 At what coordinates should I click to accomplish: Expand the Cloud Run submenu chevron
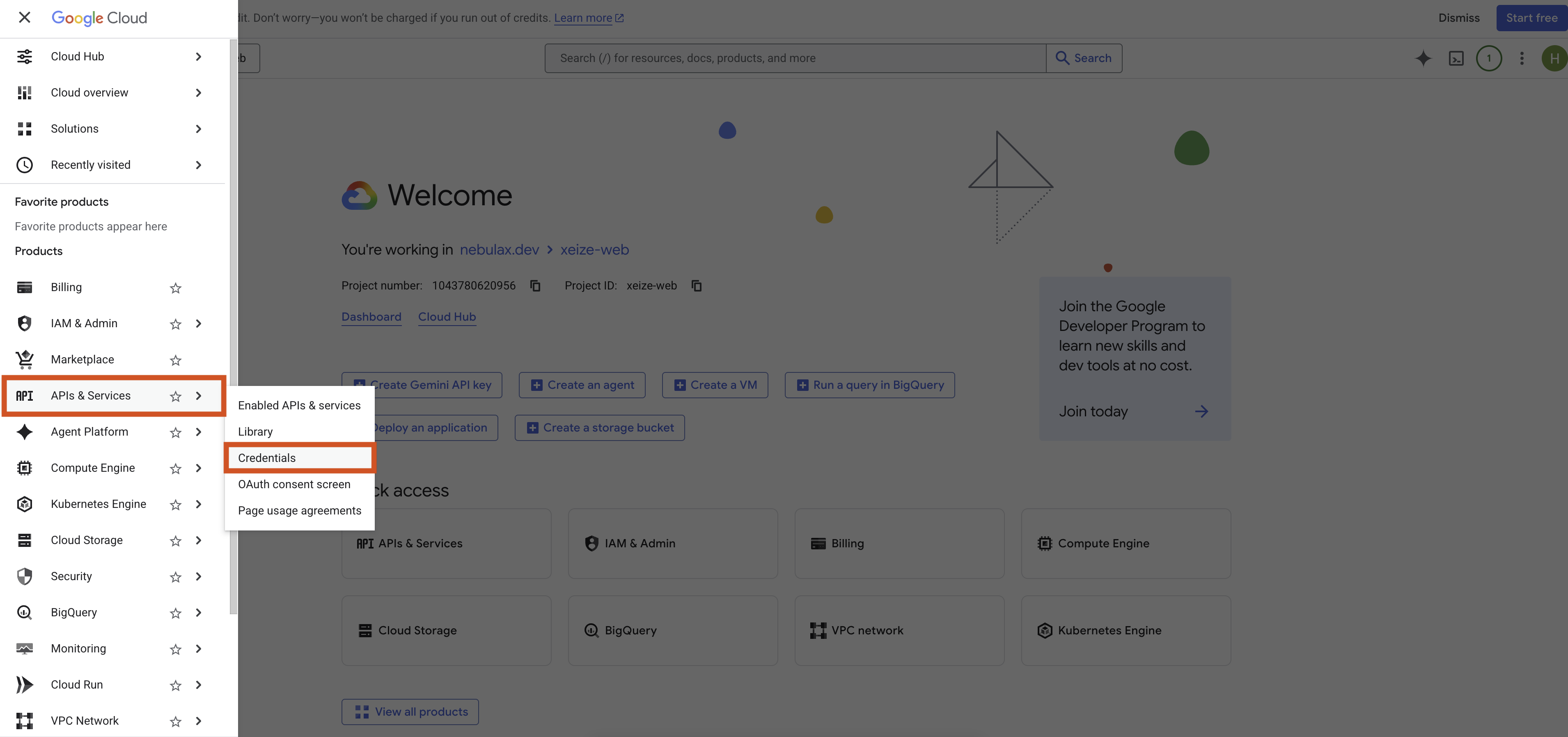click(x=198, y=684)
